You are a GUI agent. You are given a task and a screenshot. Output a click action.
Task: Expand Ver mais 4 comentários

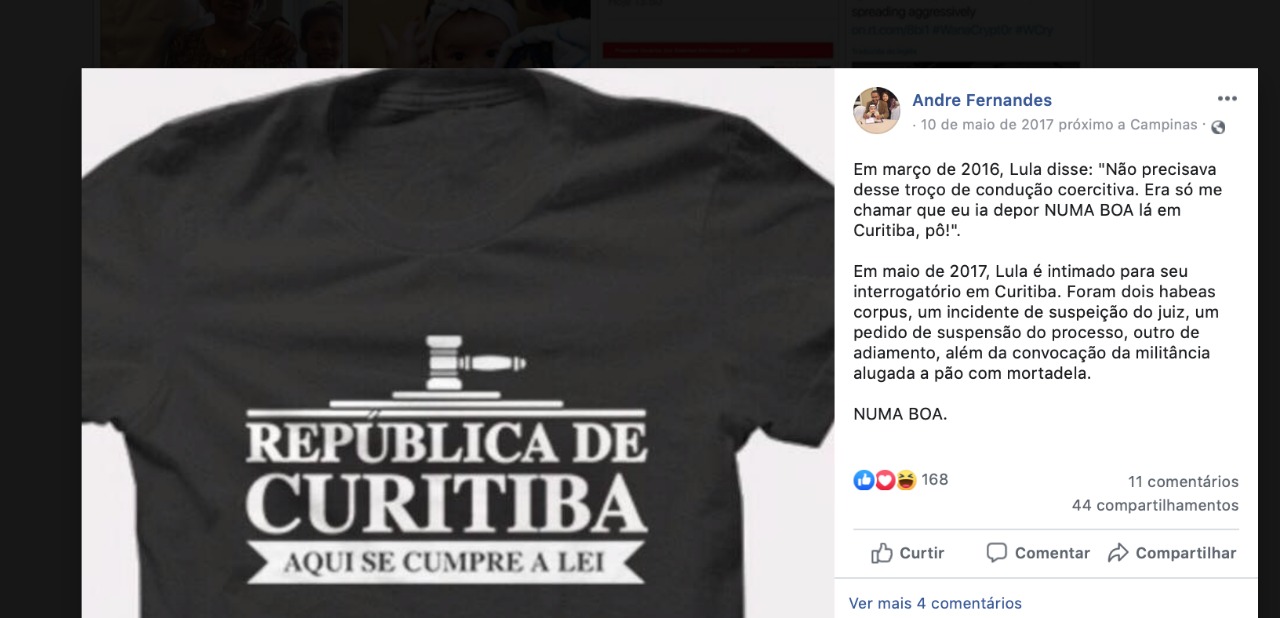click(935, 604)
